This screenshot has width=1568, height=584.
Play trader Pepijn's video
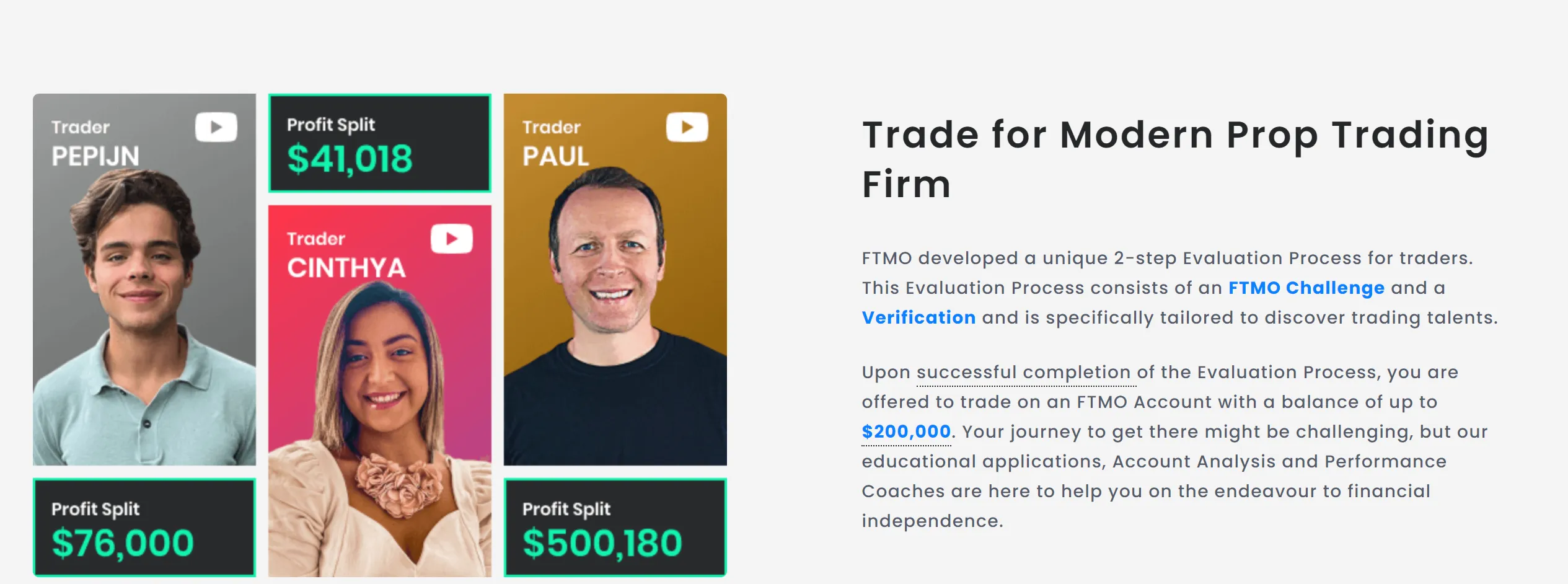(x=216, y=127)
